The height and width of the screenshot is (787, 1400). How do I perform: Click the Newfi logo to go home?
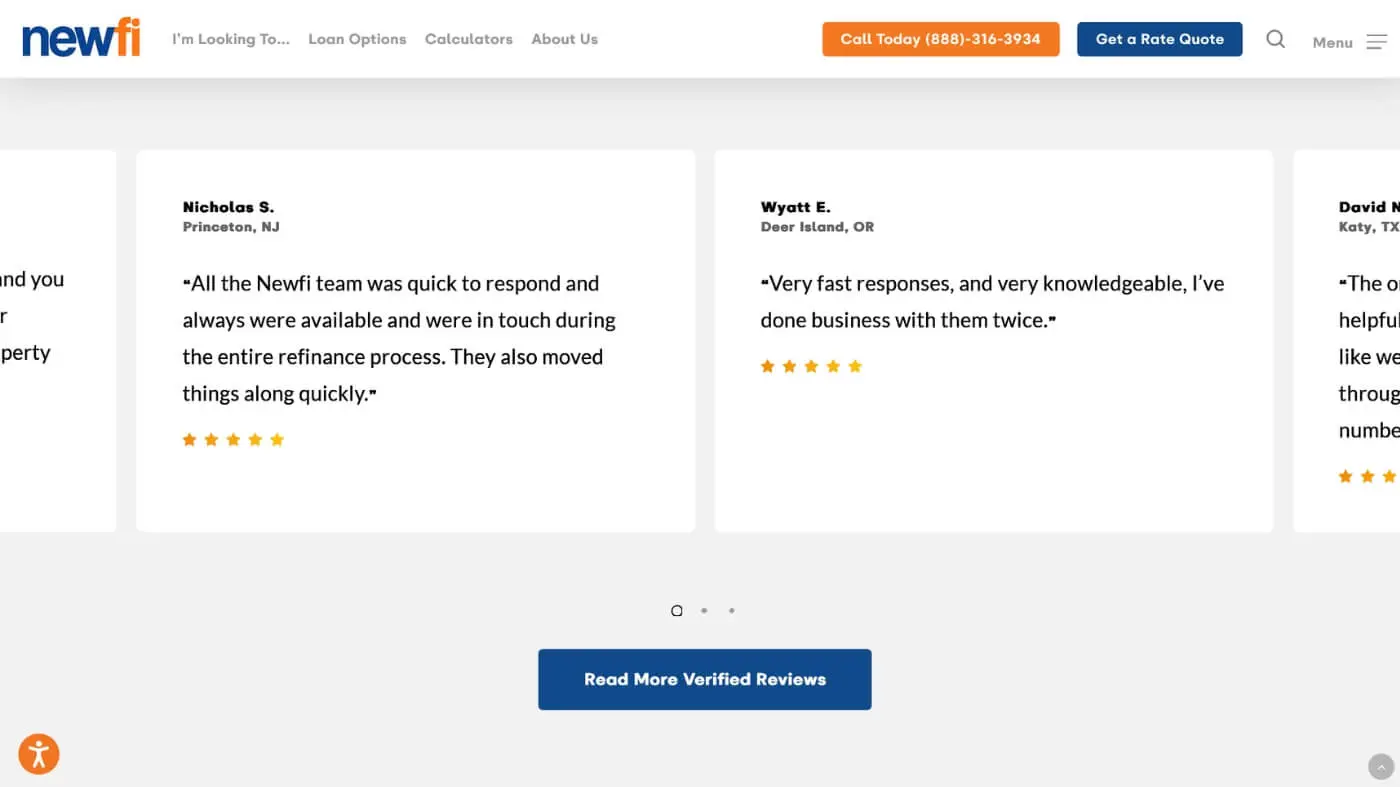tap(80, 37)
